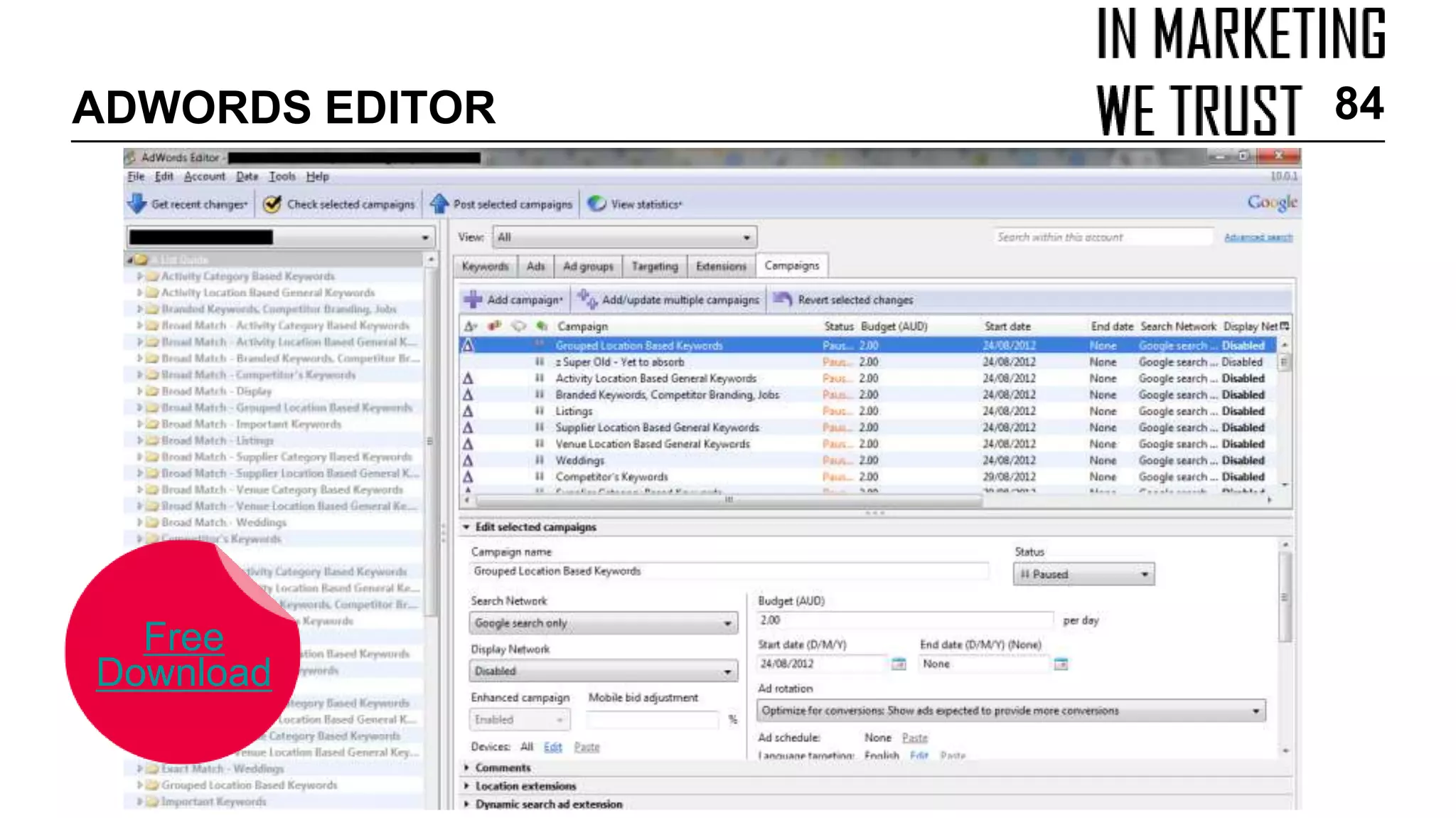Select the Venue Location Based General Keywords row
Viewport: 1456px width, 818px height.
867,444
